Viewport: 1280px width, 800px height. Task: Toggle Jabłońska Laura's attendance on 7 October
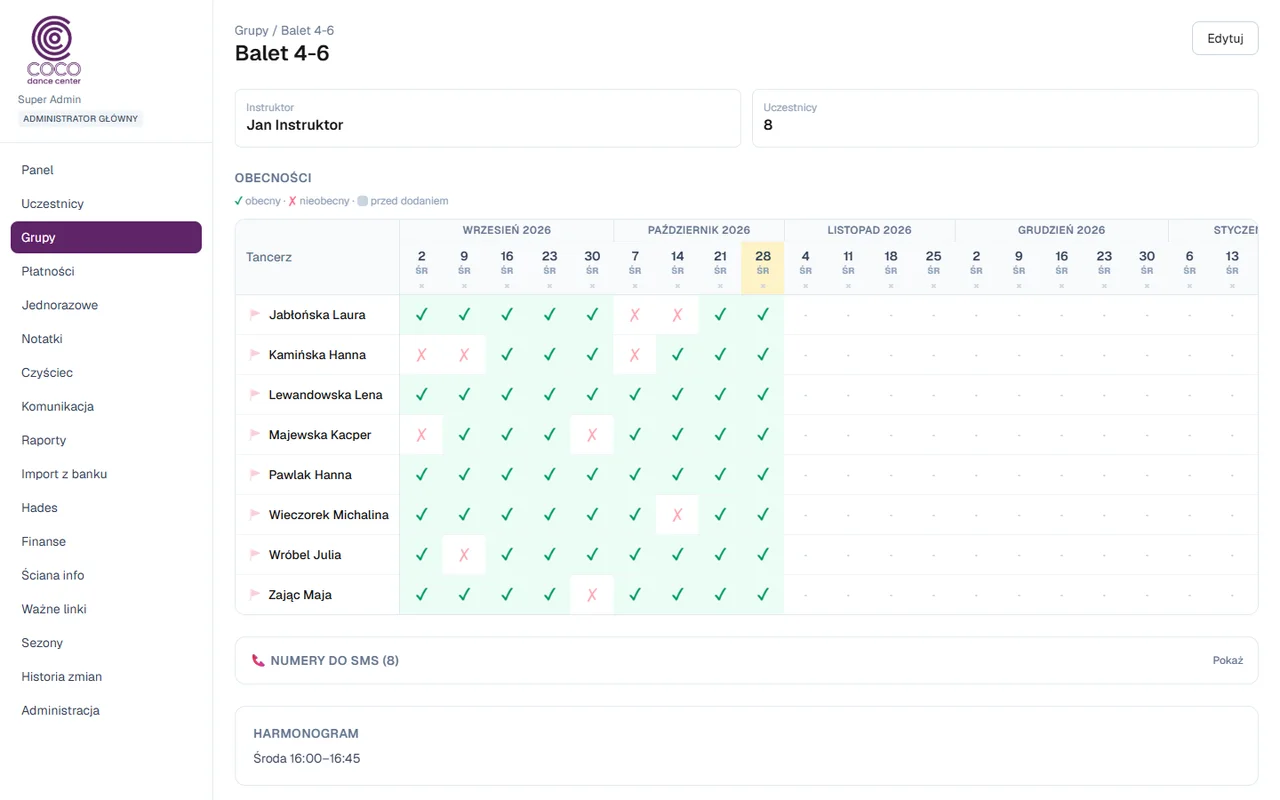[635, 315]
